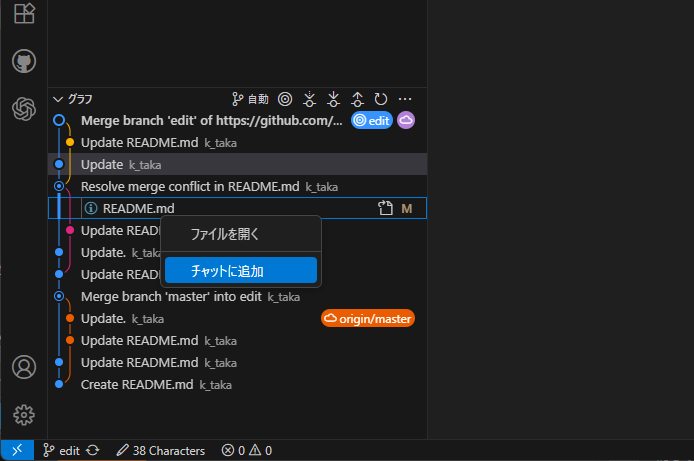Image resolution: width=694 pixels, height=461 pixels.
Task: Open the Manage settings gear
Action: tap(24, 414)
